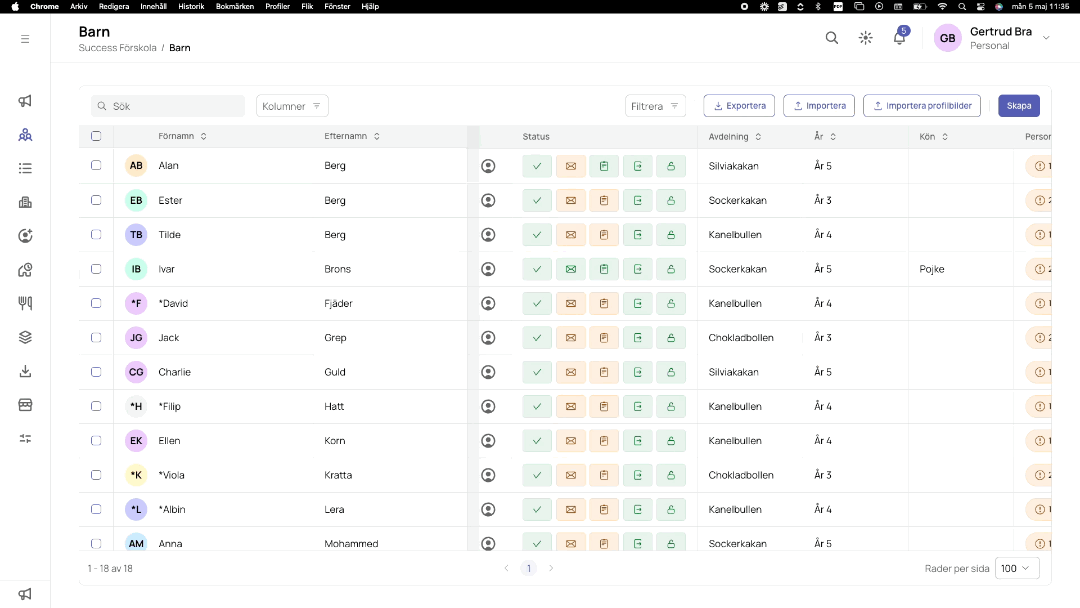Screen dimensions: 1080x608
Task: Go to next page arrow in pagination
Action: tap(551, 568)
